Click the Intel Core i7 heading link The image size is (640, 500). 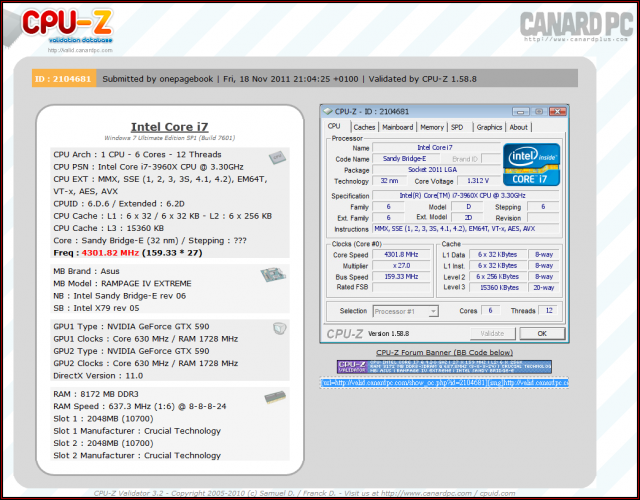pos(169,127)
